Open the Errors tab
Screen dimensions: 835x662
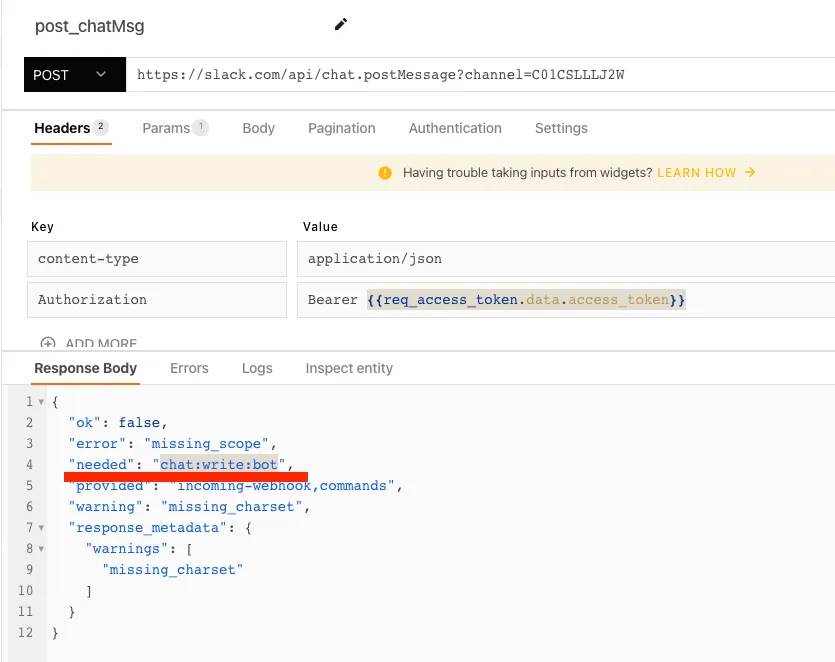click(x=189, y=368)
